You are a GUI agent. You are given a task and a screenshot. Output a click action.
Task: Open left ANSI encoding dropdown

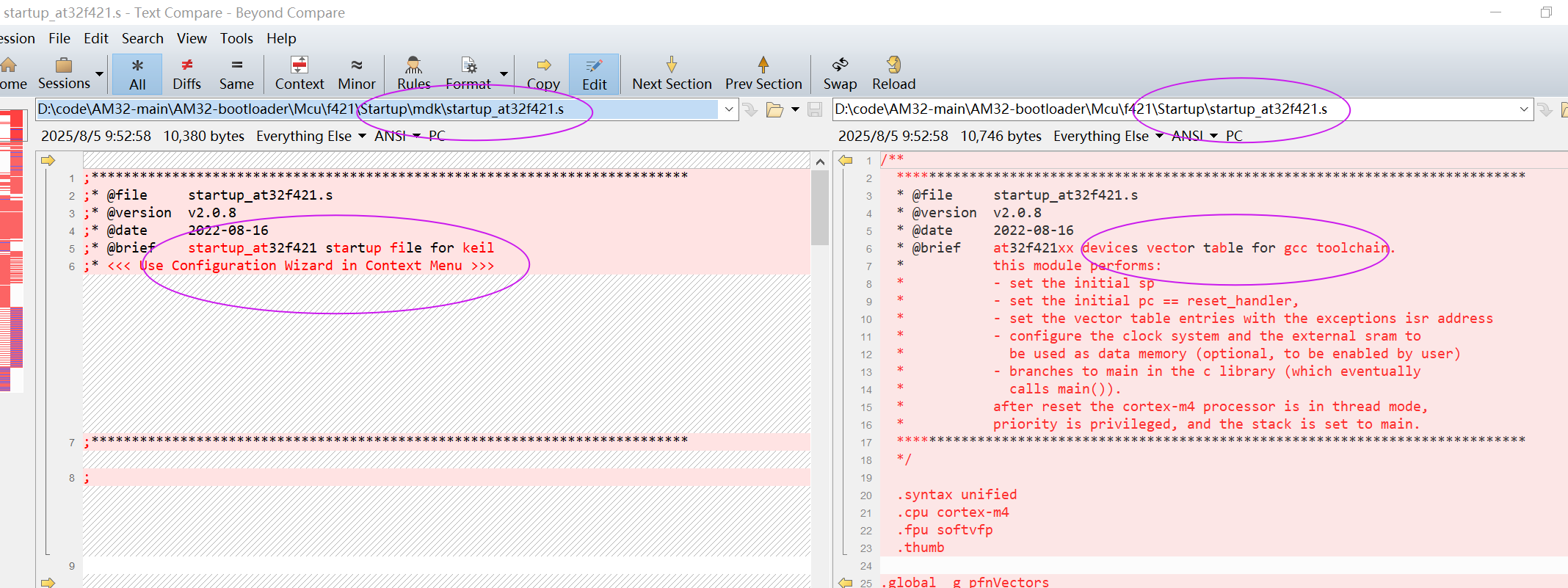point(397,136)
